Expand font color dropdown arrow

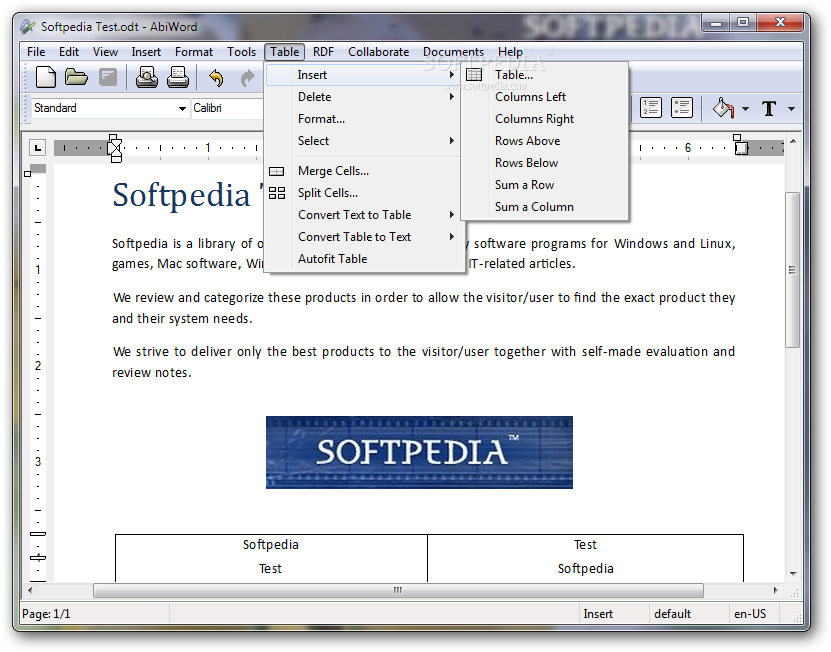[791, 109]
